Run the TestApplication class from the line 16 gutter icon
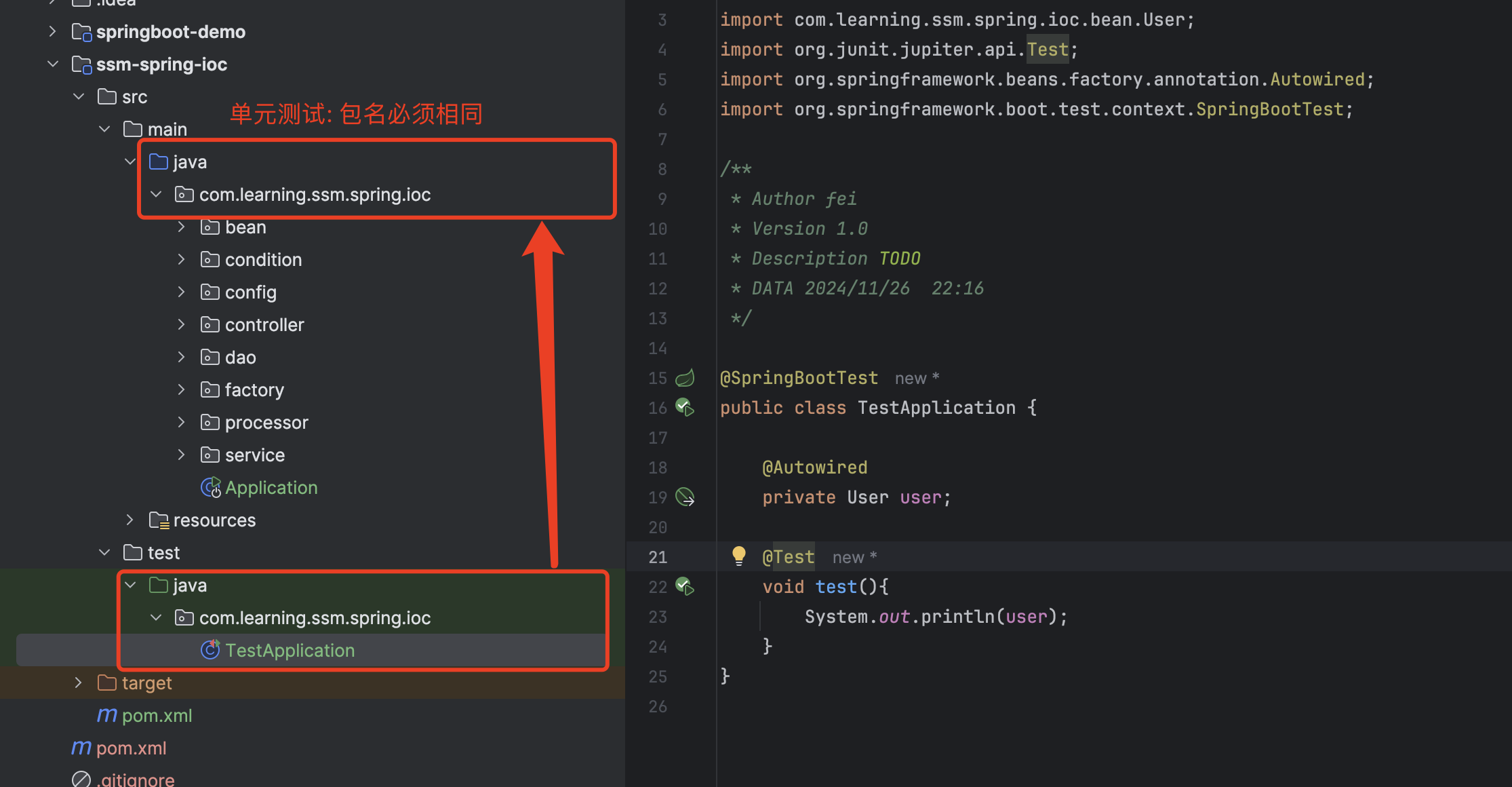1512x787 pixels. pyautogui.click(x=685, y=408)
